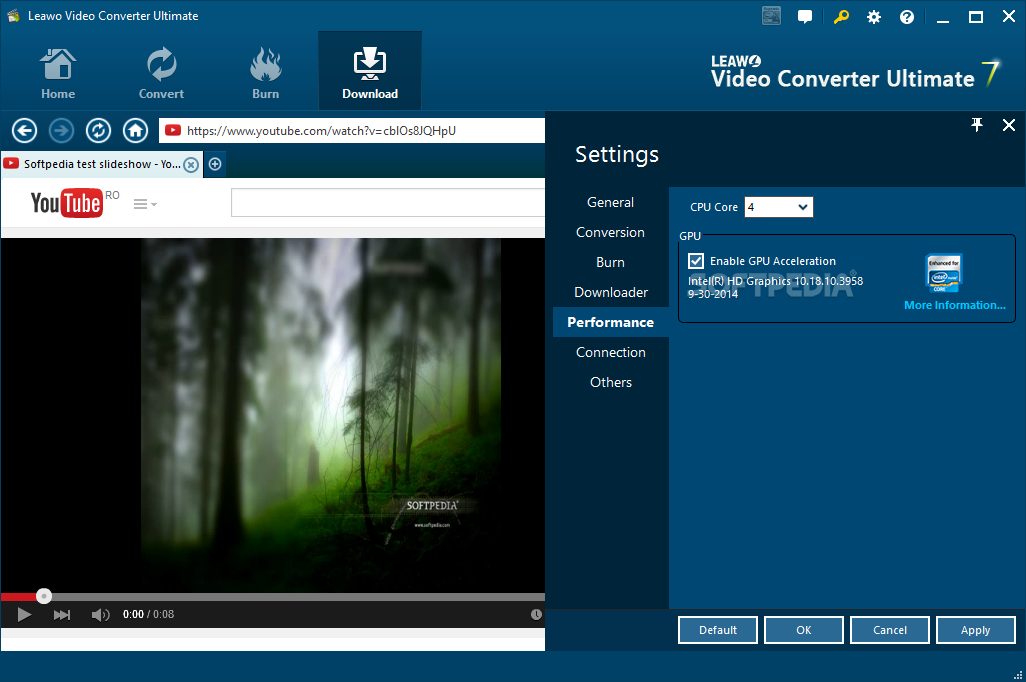The height and width of the screenshot is (682, 1026).
Task: Close the Settings panel
Action: coord(1009,124)
